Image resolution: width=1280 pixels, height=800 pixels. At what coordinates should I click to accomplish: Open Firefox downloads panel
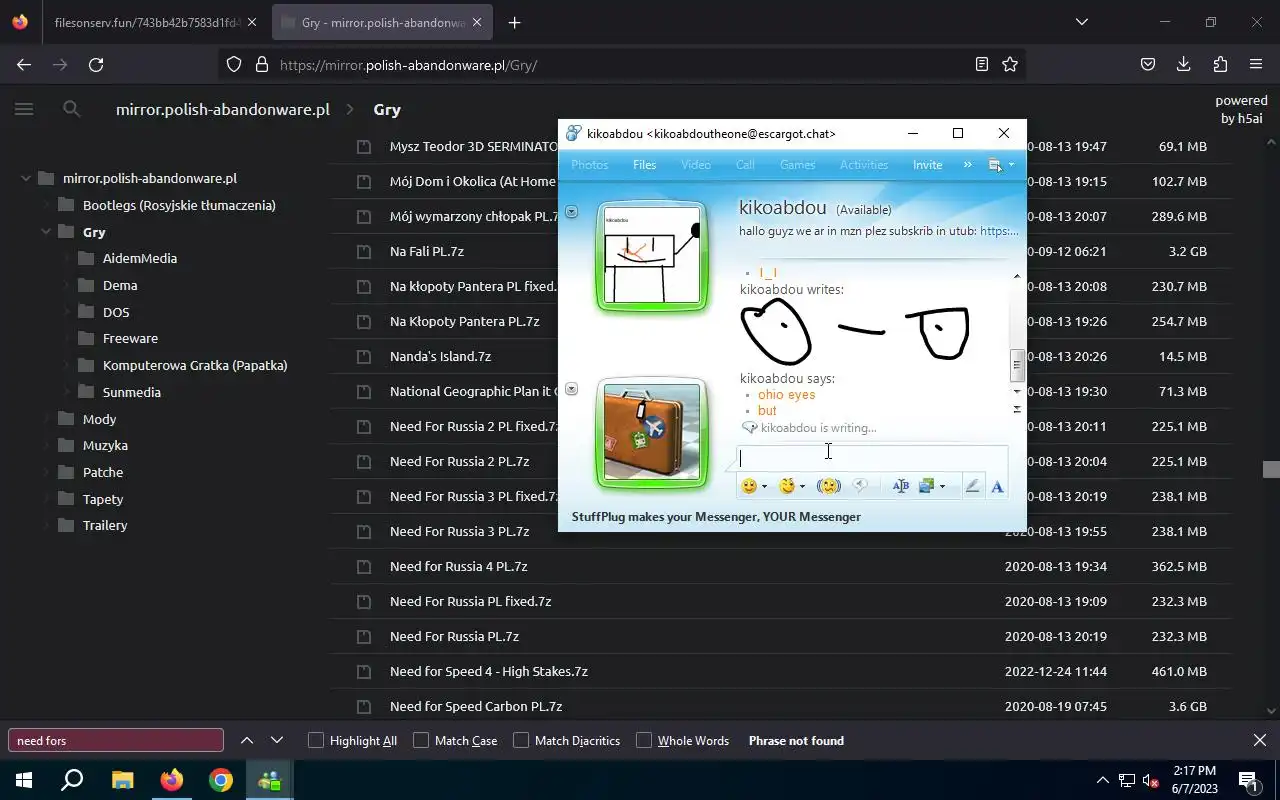coord(1184,64)
